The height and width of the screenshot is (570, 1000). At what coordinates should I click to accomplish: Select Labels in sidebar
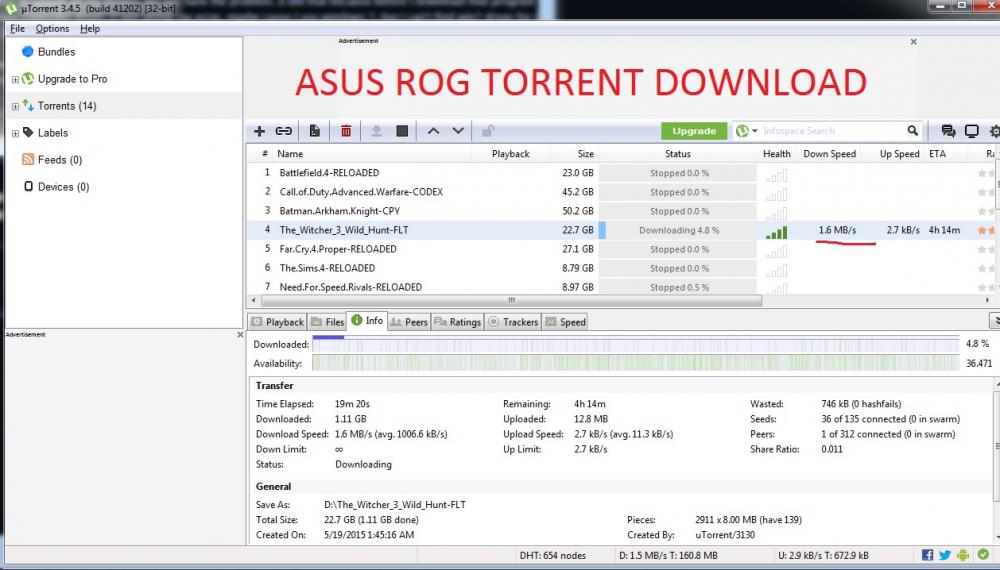click(52, 133)
